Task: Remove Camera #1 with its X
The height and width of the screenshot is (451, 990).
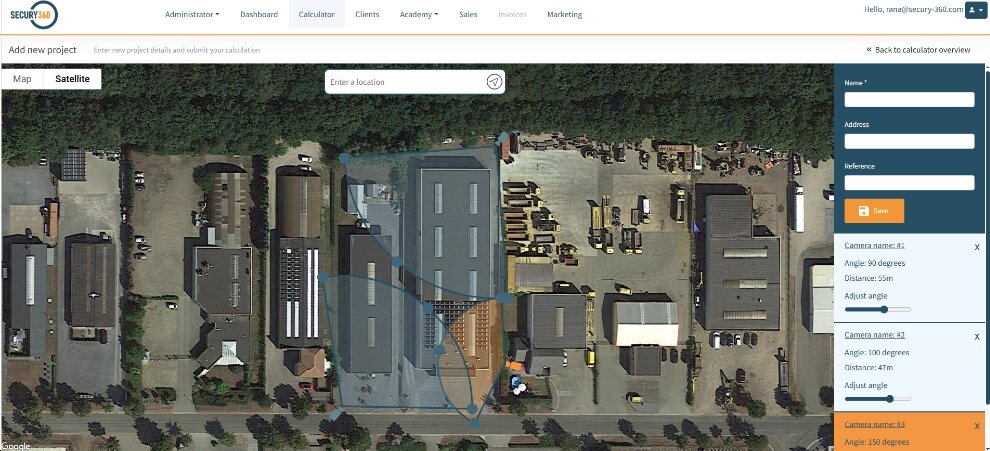Action: 977,247
